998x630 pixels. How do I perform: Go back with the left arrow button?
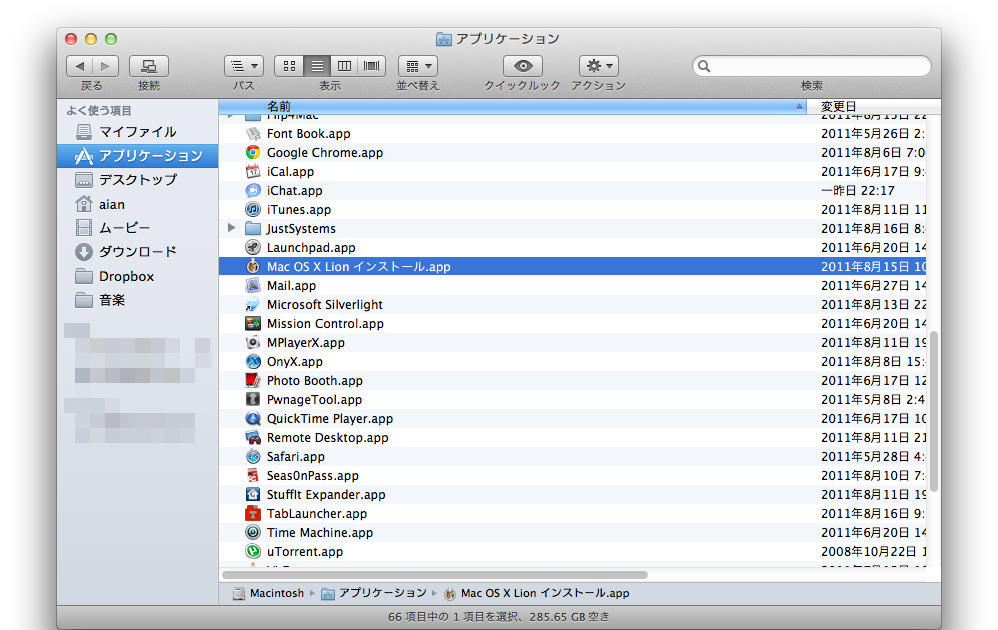pyautogui.click(x=80, y=66)
